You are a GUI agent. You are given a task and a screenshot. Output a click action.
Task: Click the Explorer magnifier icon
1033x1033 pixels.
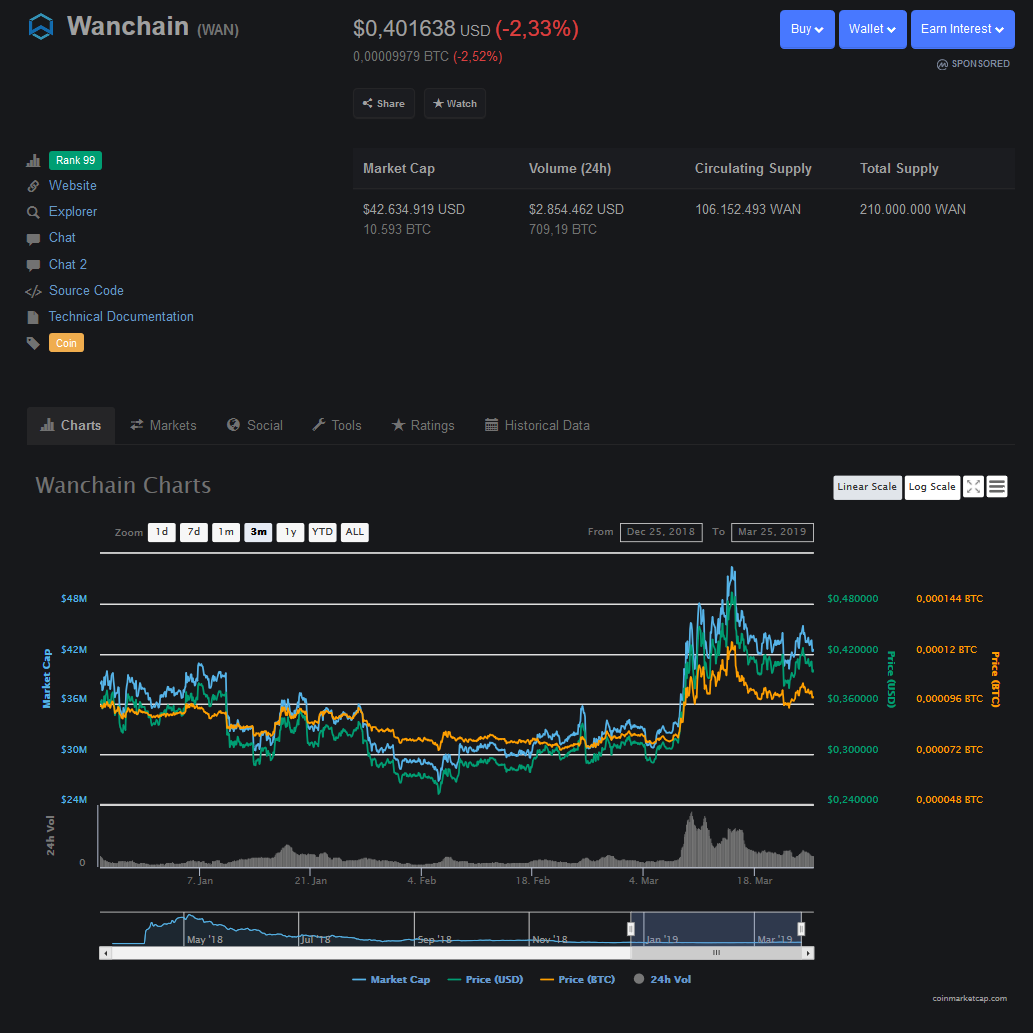click(x=33, y=212)
